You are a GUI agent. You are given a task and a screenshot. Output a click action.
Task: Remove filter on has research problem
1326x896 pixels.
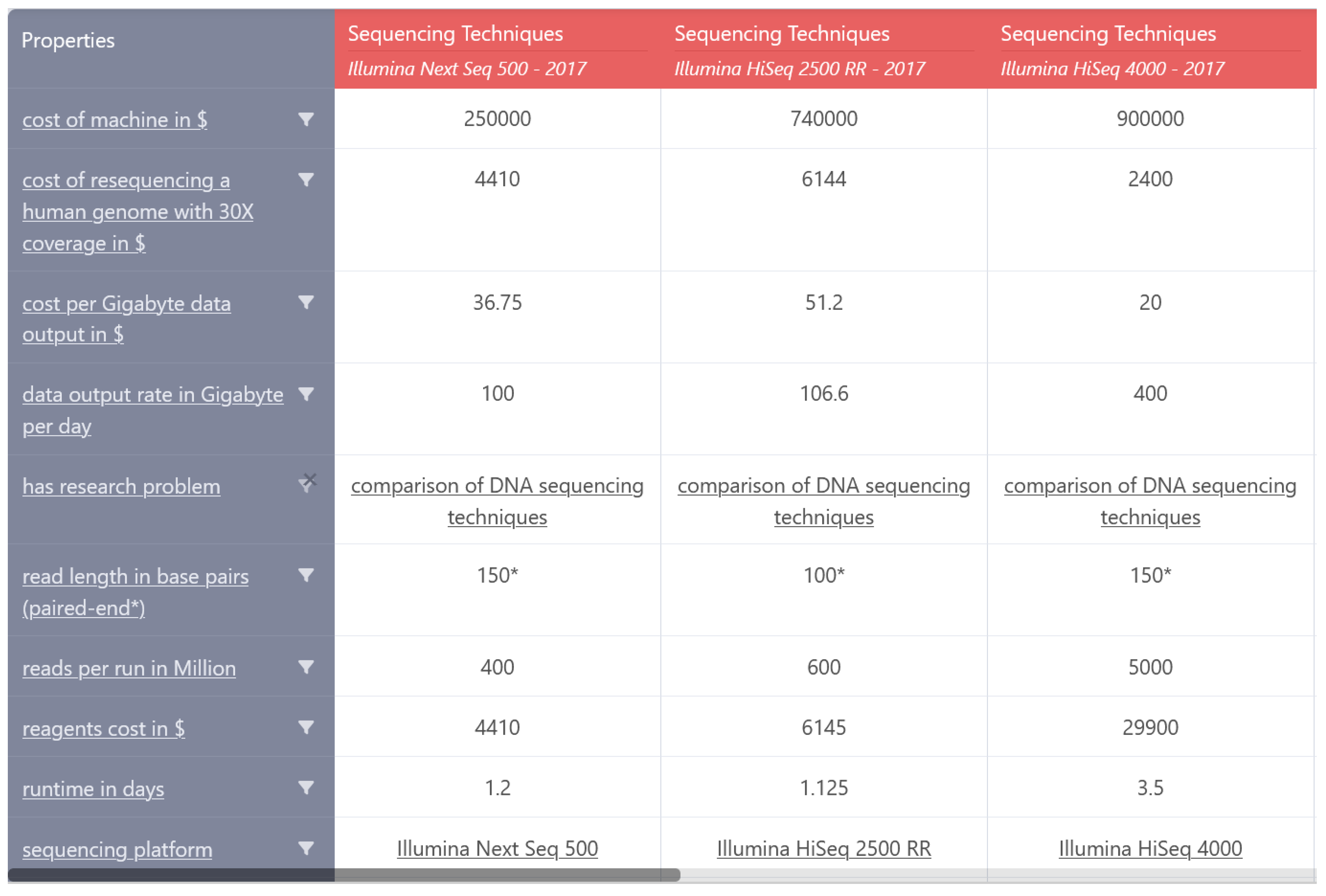tap(309, 481)
